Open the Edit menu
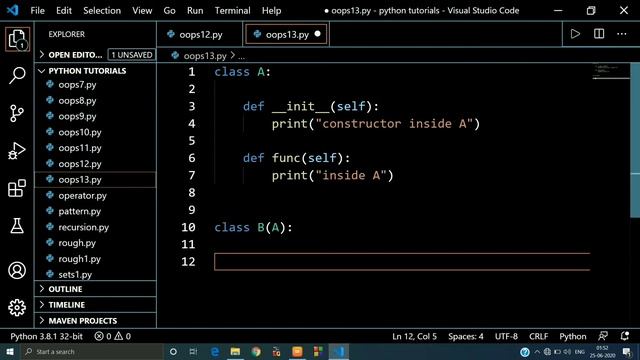 coord(64,10)
